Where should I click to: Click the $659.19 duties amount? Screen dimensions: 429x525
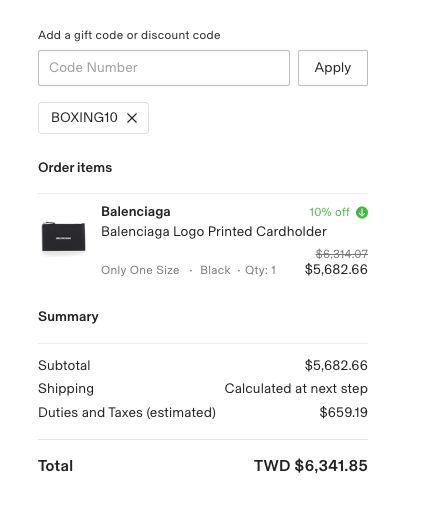344,412
